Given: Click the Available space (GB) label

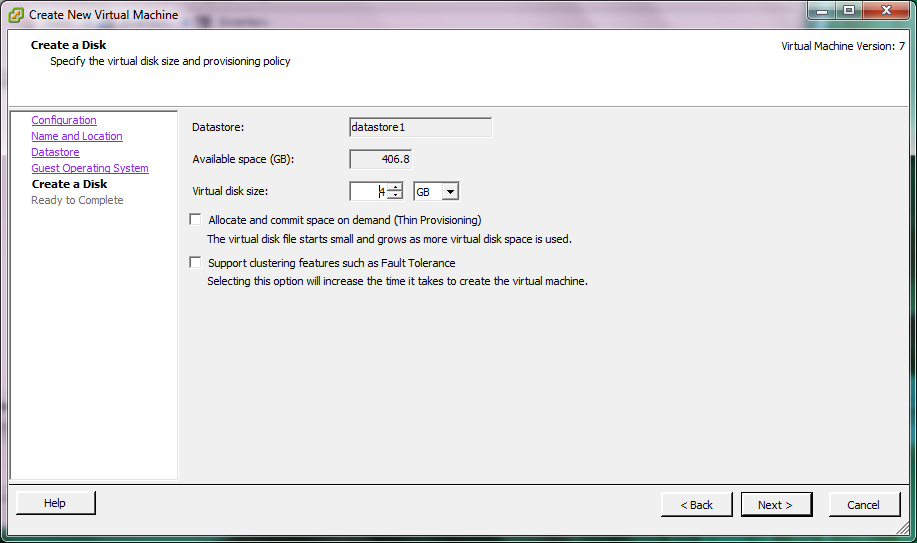Looking at the screenshot, I should (x=243, y=159).
